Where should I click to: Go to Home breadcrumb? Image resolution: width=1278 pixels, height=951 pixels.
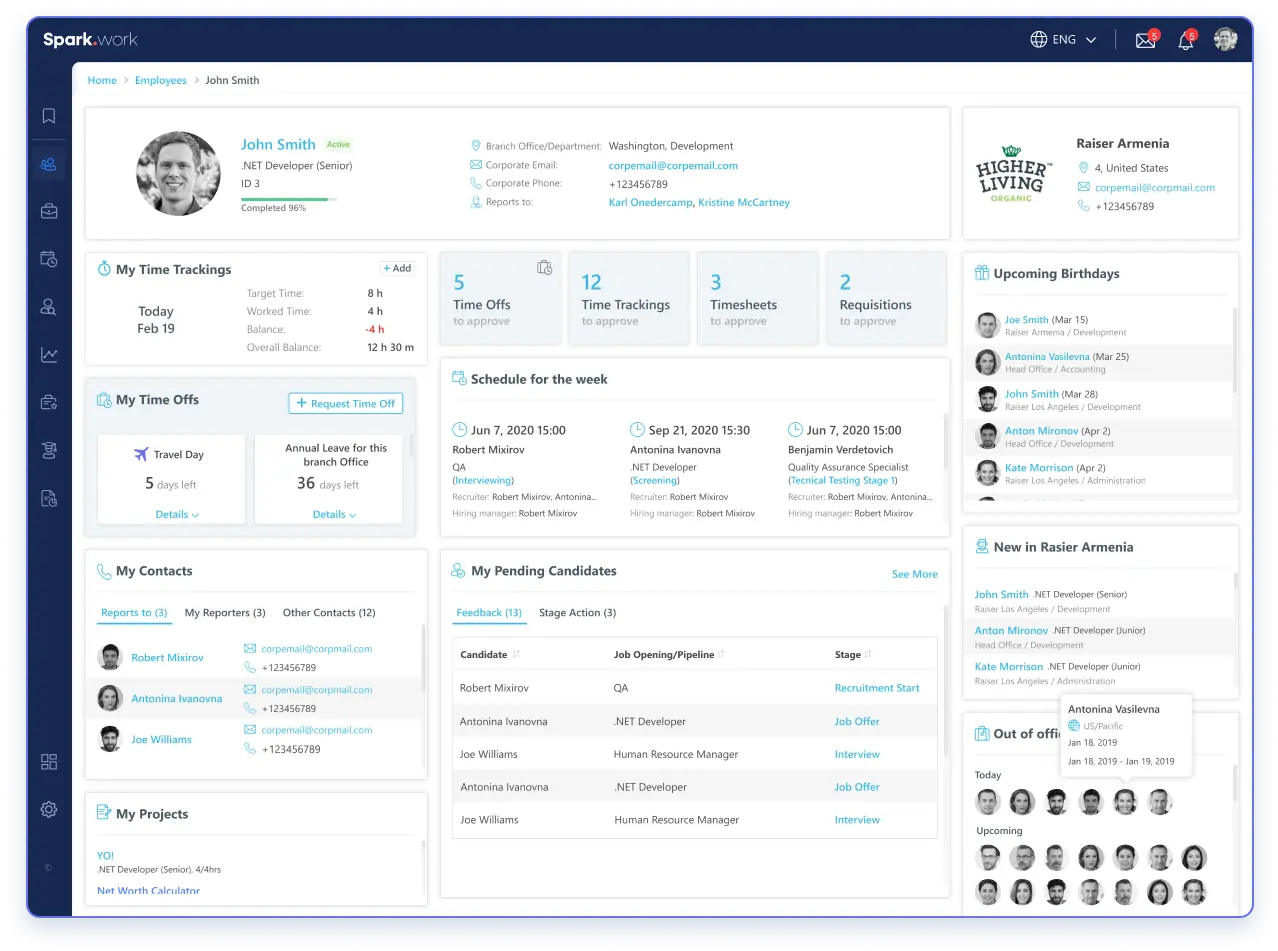click(102, 80)
